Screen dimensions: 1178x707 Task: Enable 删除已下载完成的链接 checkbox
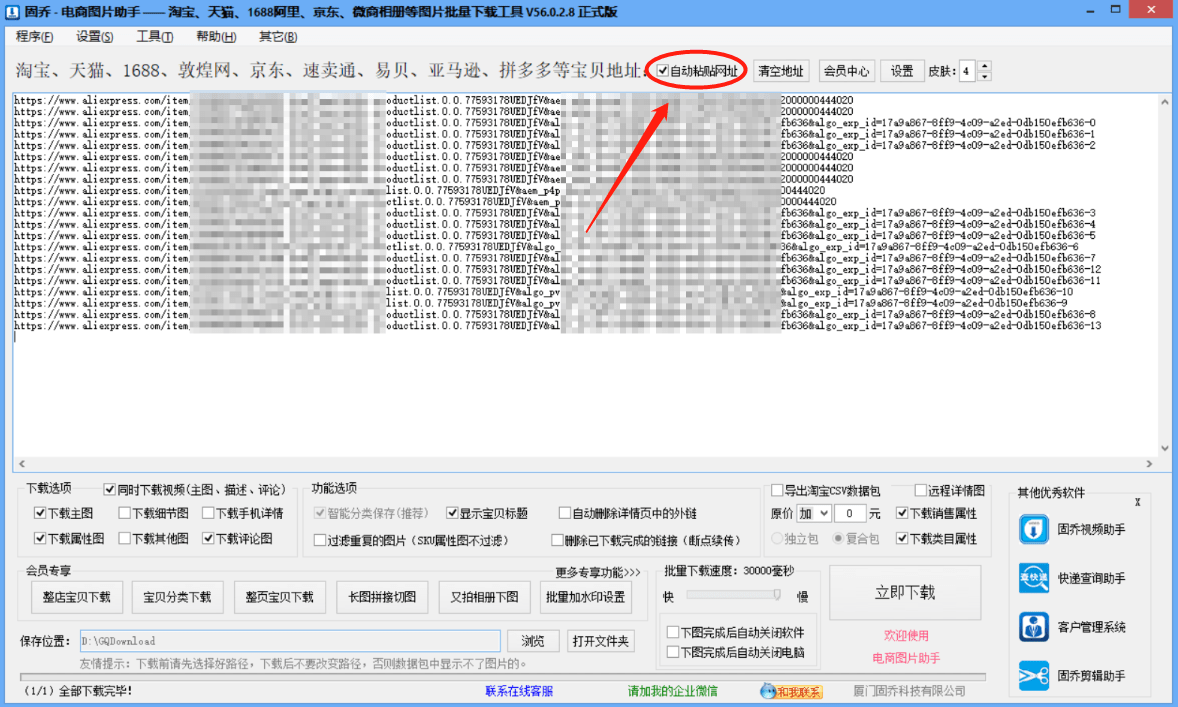557,540
